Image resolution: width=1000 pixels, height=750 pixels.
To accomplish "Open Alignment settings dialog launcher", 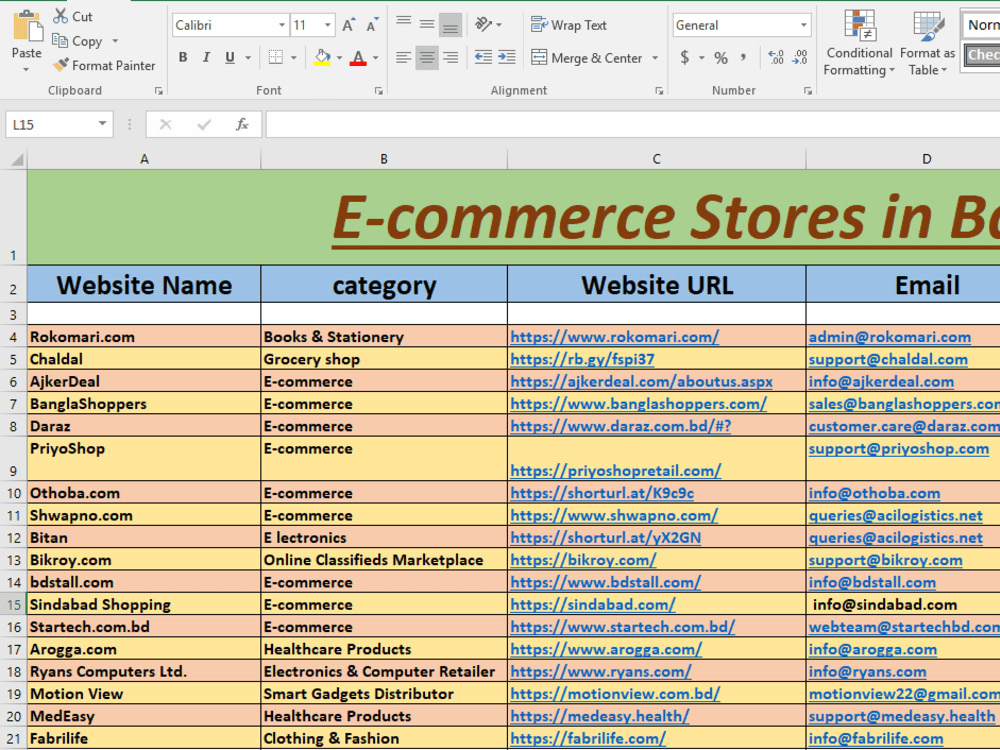I will click(659, 91).
